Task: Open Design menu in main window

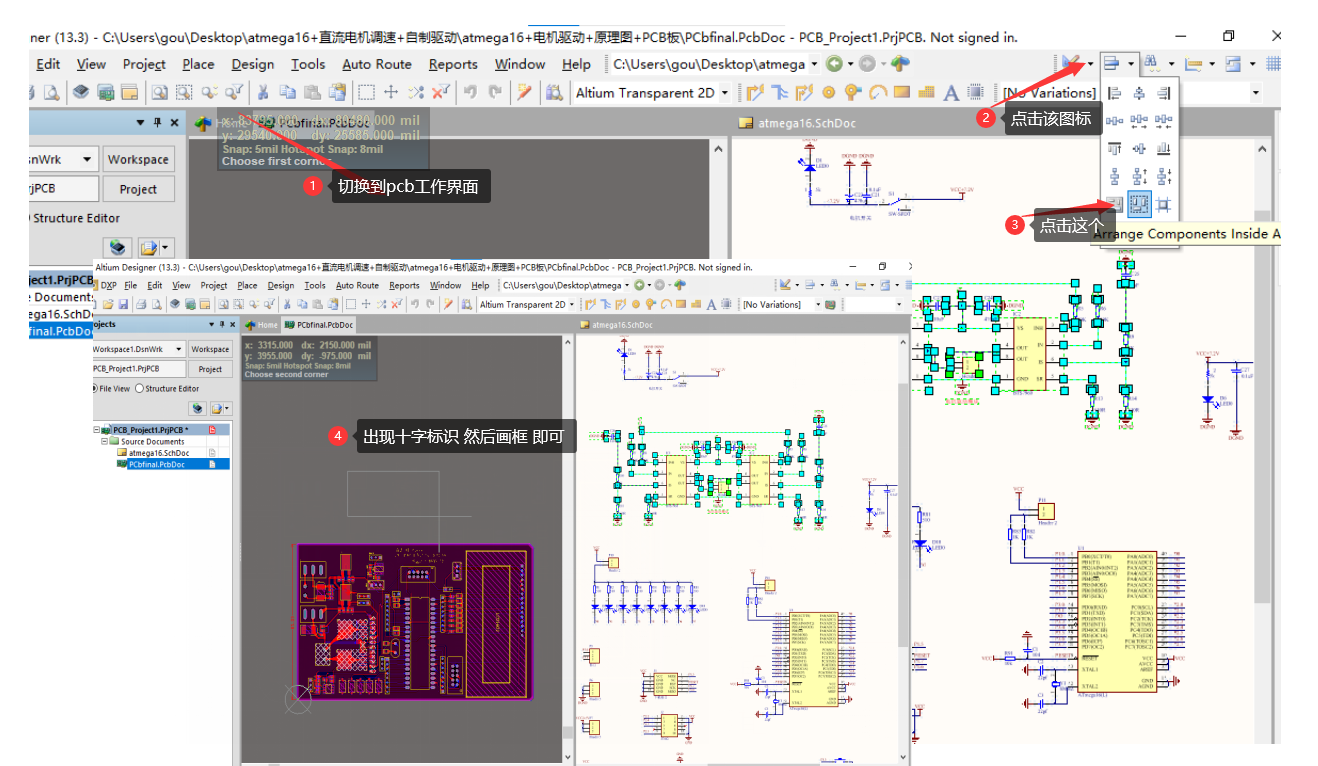Action: [252, 64]
